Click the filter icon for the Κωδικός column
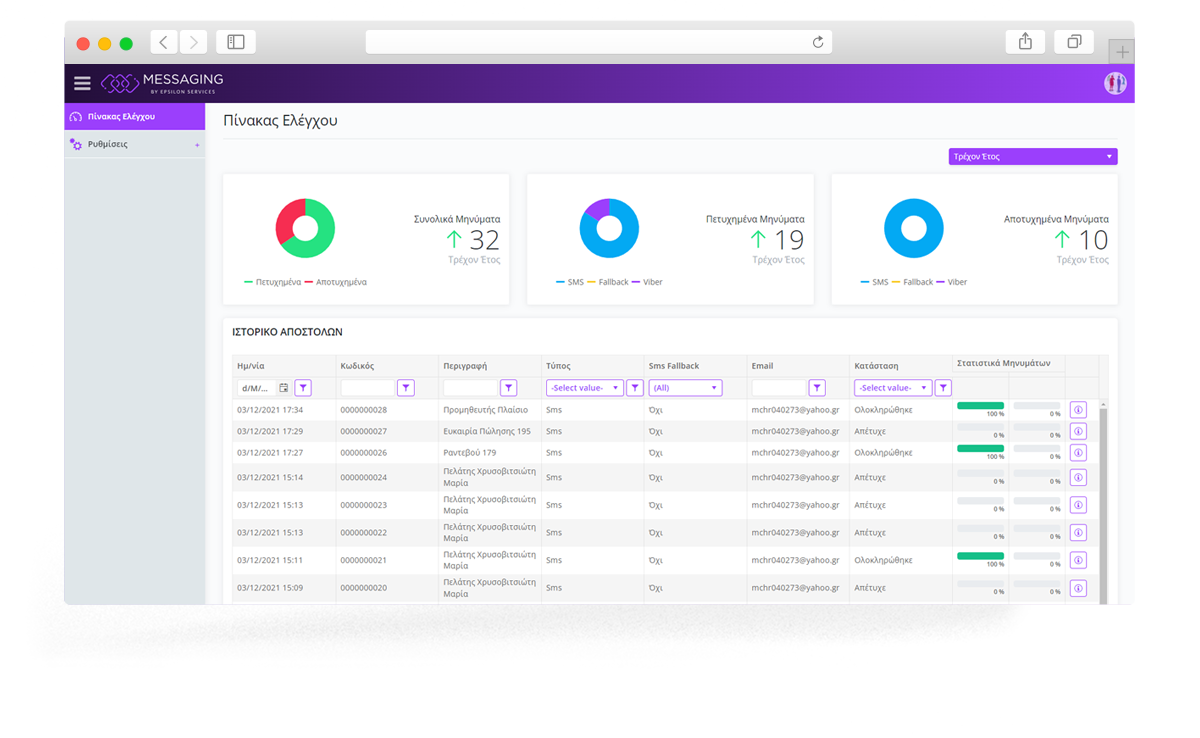1200x738 pixels. [406, 388]
